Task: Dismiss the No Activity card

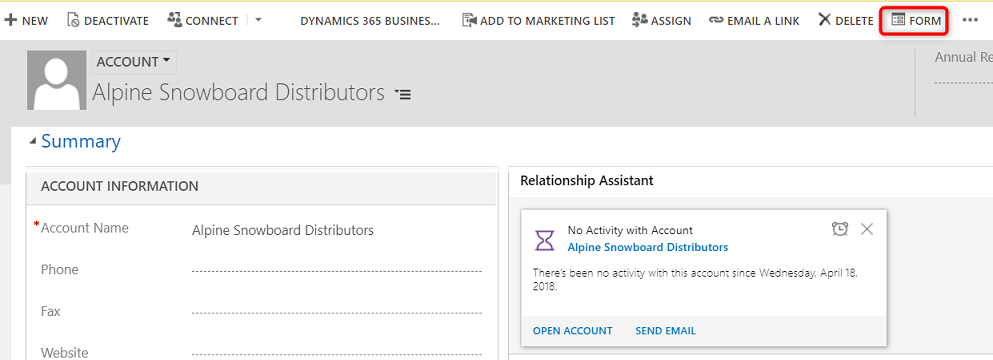Action: (x=867, y=229)
